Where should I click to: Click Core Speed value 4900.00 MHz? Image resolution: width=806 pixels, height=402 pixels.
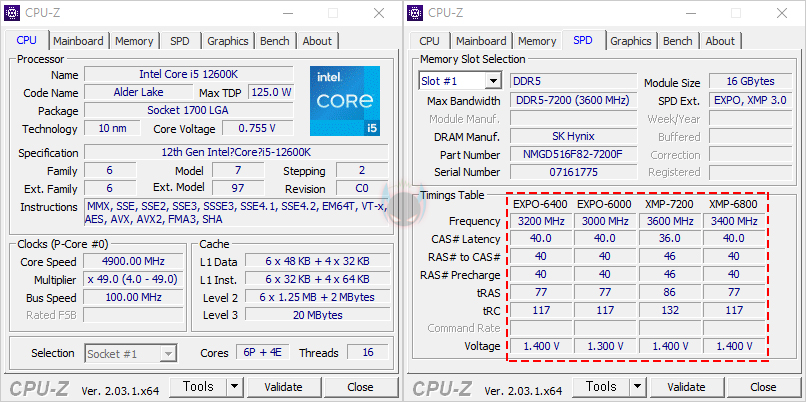pyautogui.click(x=133, y=261)
